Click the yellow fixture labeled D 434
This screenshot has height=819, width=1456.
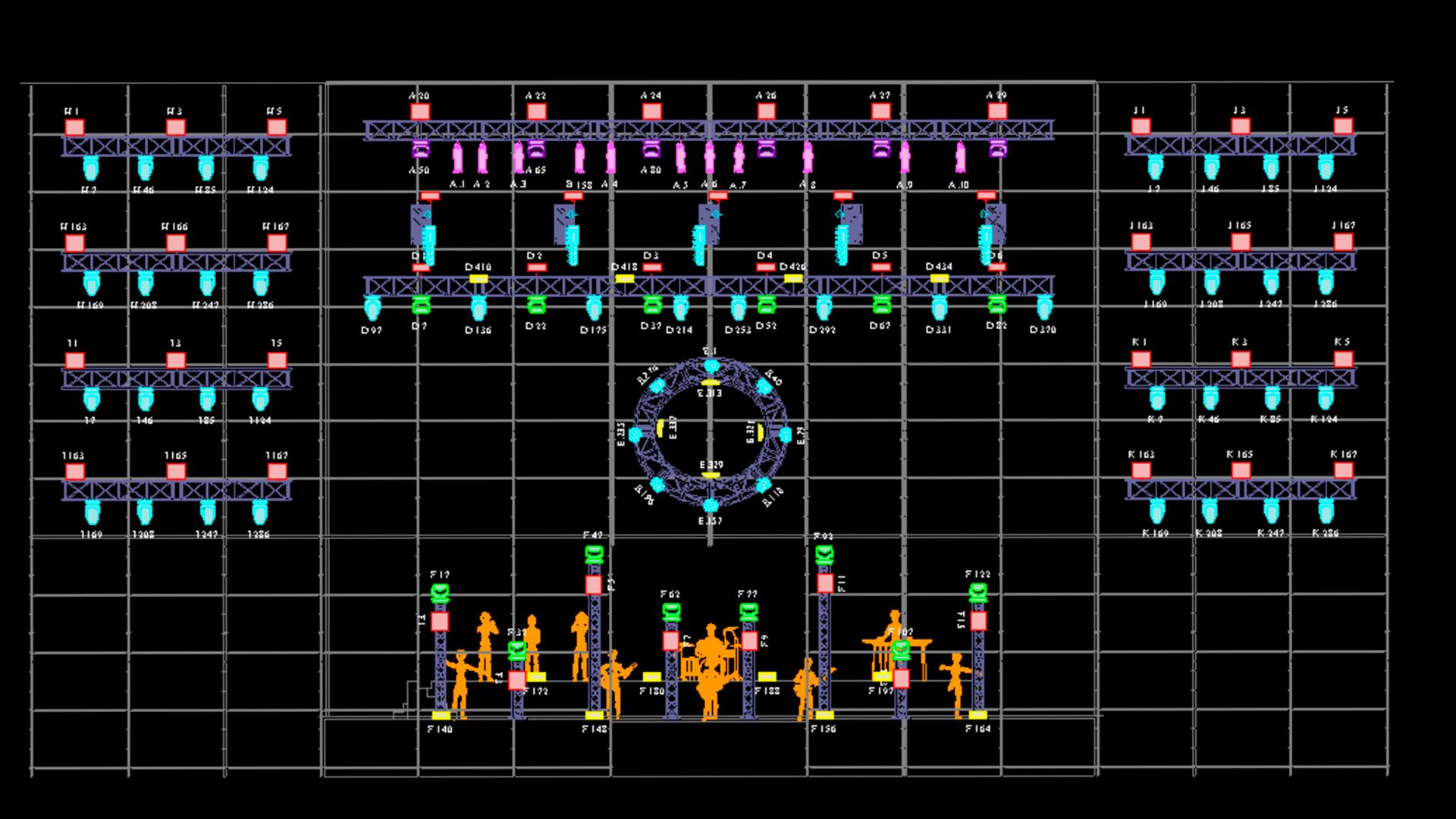pos(939,278)
